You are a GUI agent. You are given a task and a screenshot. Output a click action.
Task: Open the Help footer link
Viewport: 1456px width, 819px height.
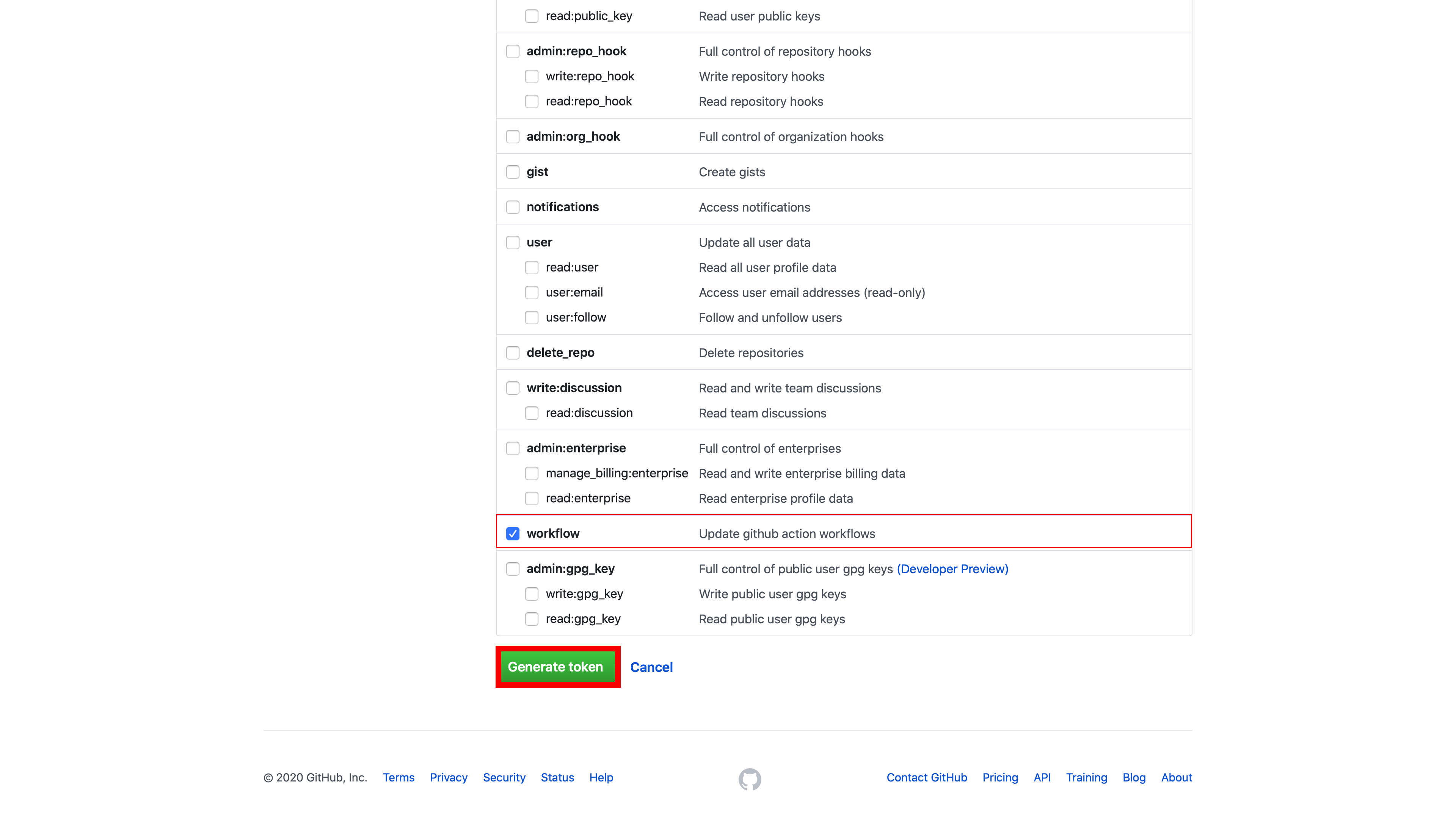coord(601,778)
